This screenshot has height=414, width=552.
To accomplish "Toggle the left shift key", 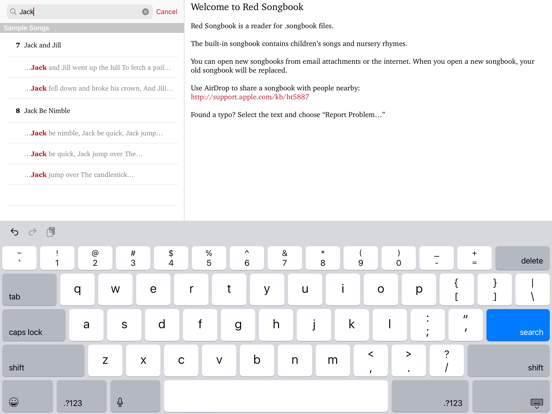I will 43,360.
